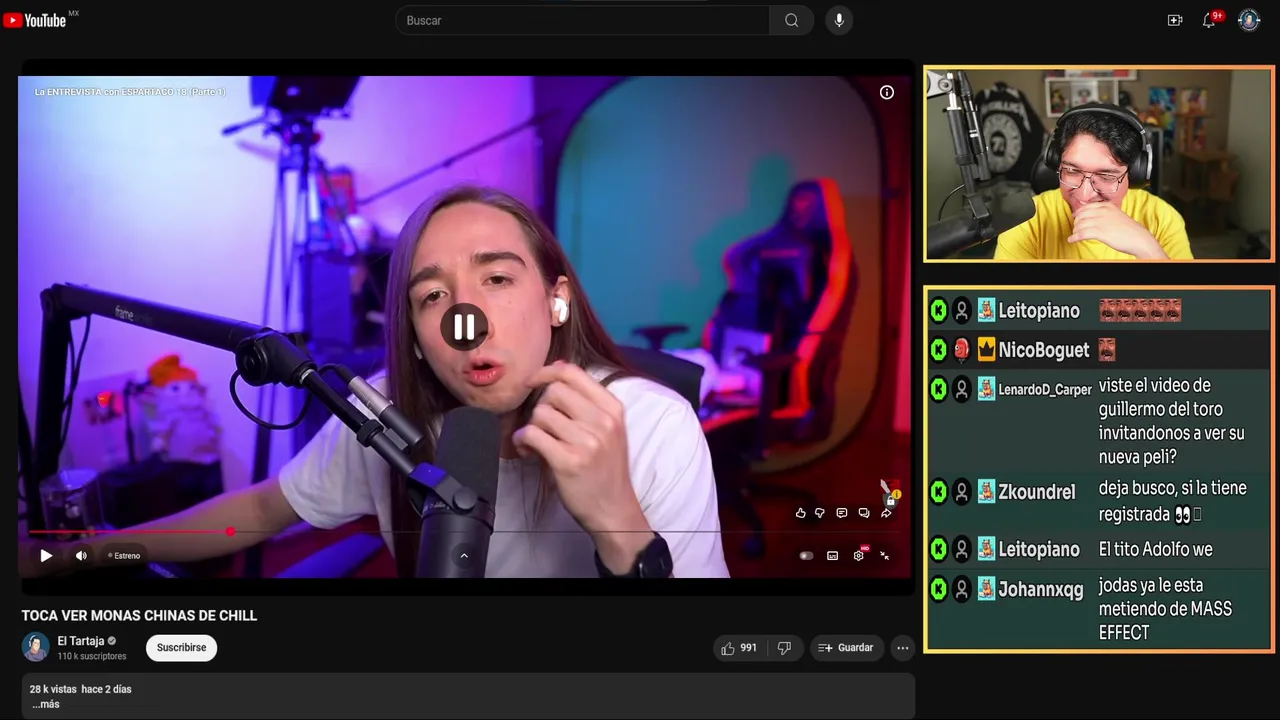Open the Create video icon
The height and width of the screenshot is (720, 1280).
pos(1175,20)
